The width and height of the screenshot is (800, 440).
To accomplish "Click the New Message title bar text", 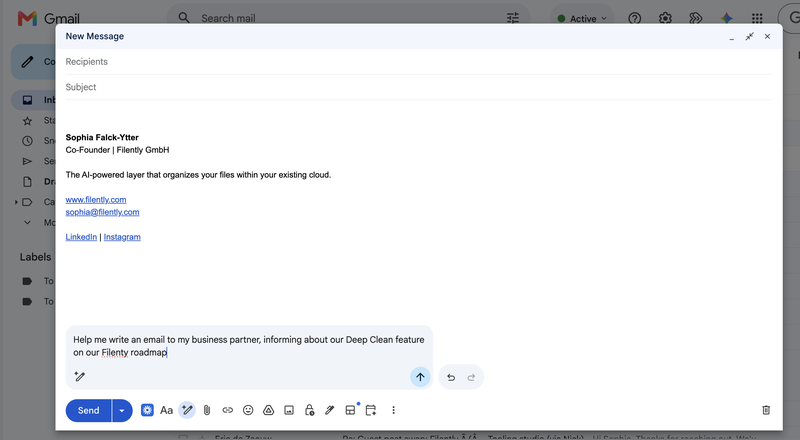I will (94, 36).
